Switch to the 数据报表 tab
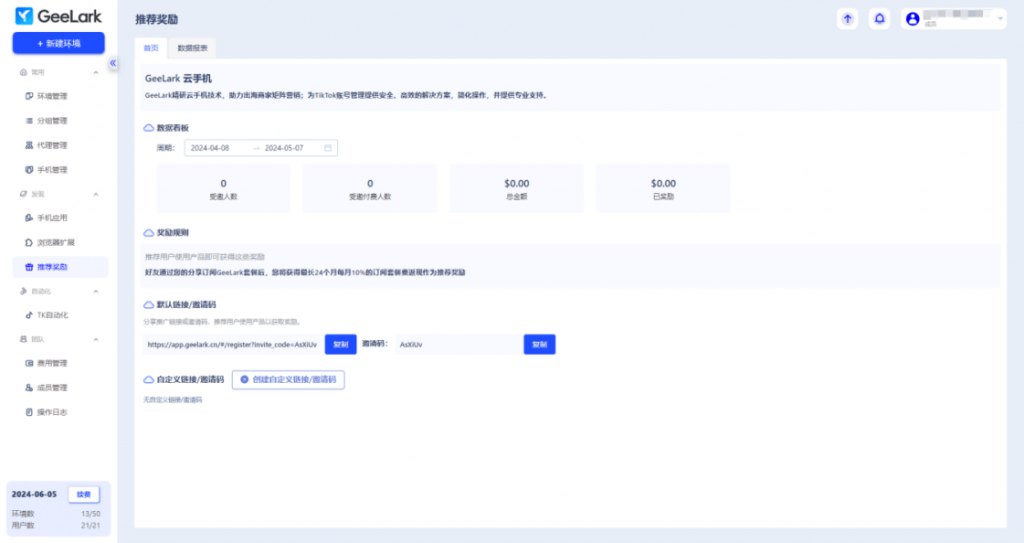 point(190,47)
